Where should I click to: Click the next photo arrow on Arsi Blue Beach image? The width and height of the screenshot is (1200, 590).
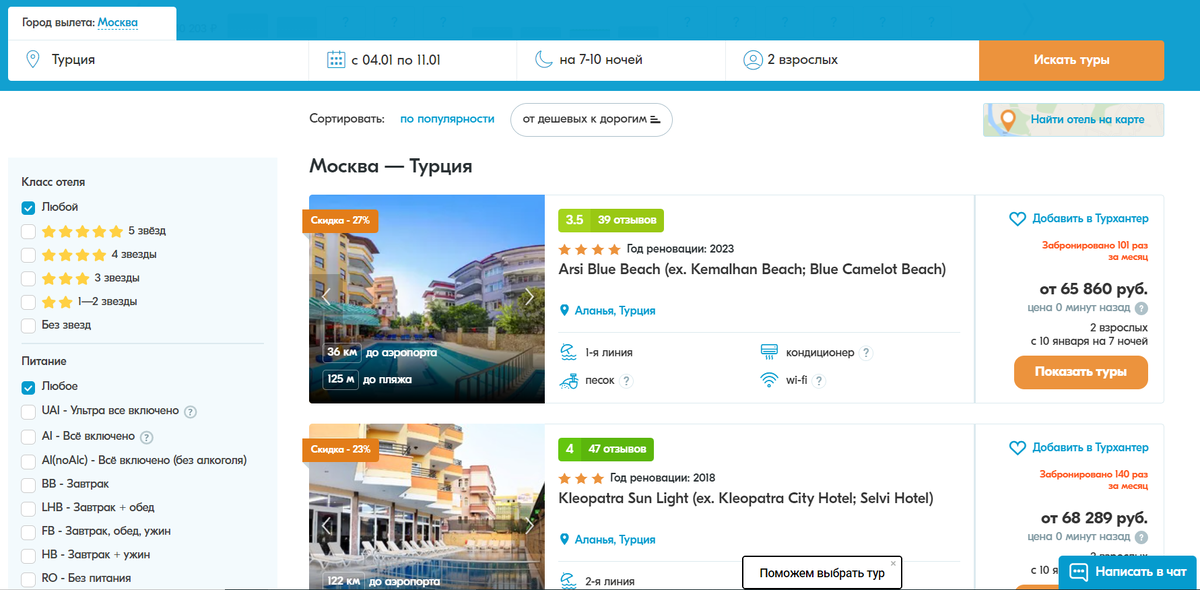(x=529, y=296)
